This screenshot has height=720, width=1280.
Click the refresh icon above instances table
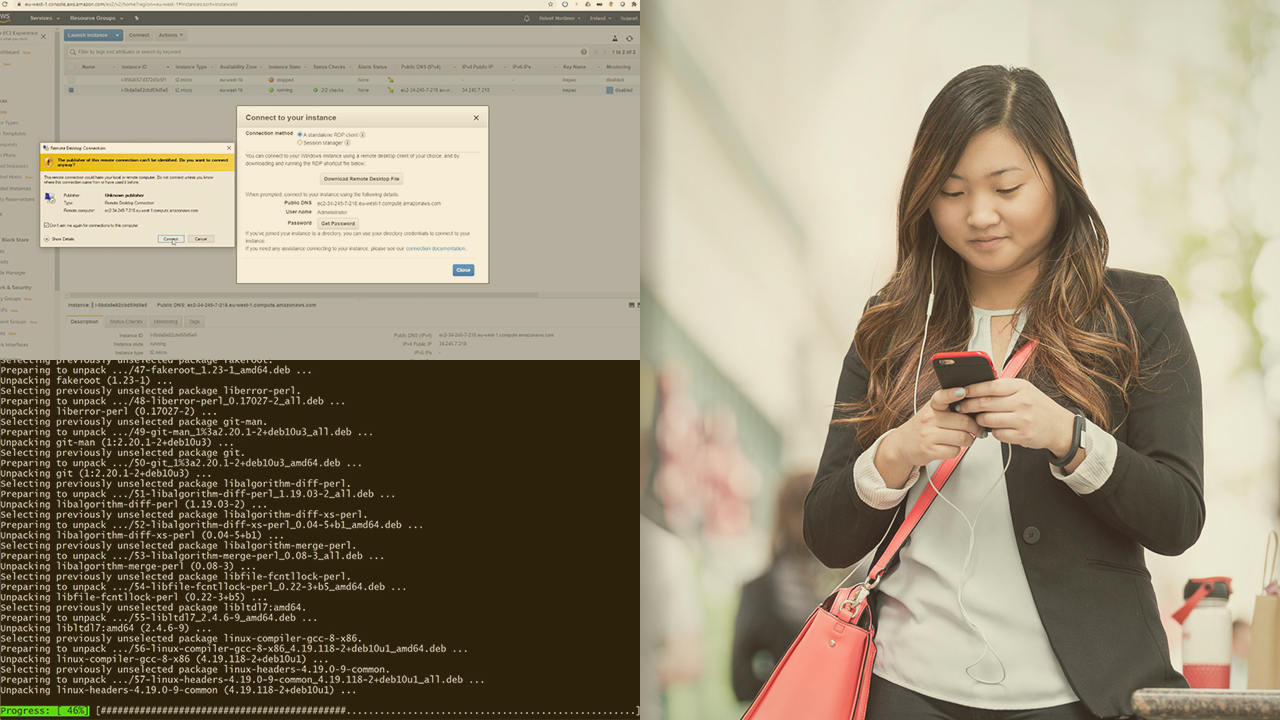click(629, 38)
